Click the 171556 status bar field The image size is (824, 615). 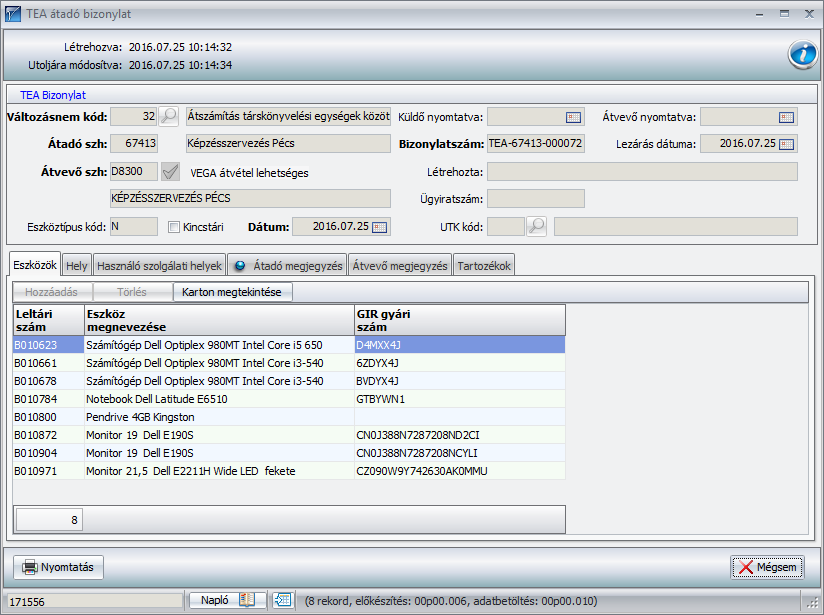pyautogui.click(x=95, y=601)
